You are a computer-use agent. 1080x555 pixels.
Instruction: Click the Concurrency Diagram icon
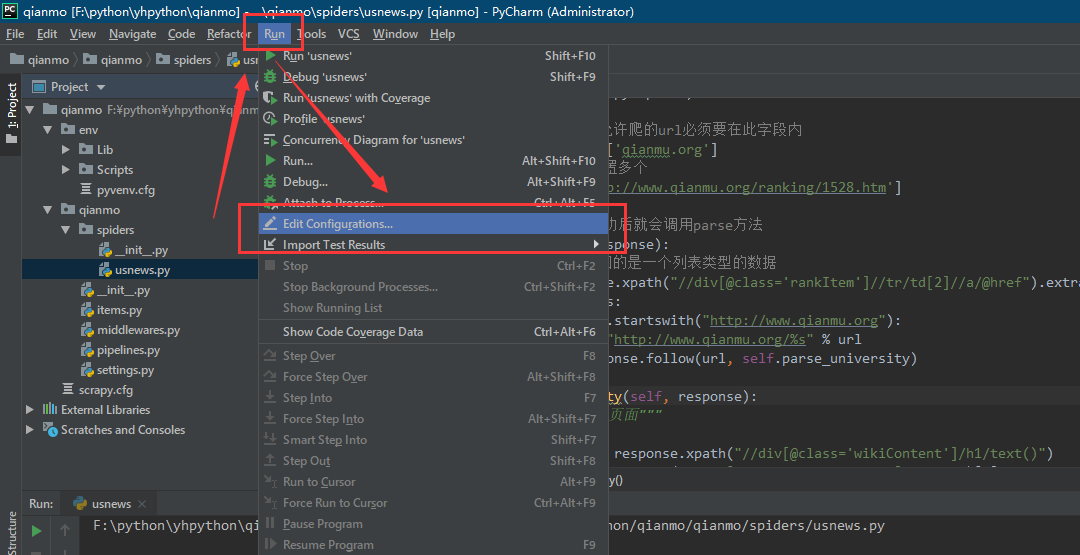(x=271, y=140)
